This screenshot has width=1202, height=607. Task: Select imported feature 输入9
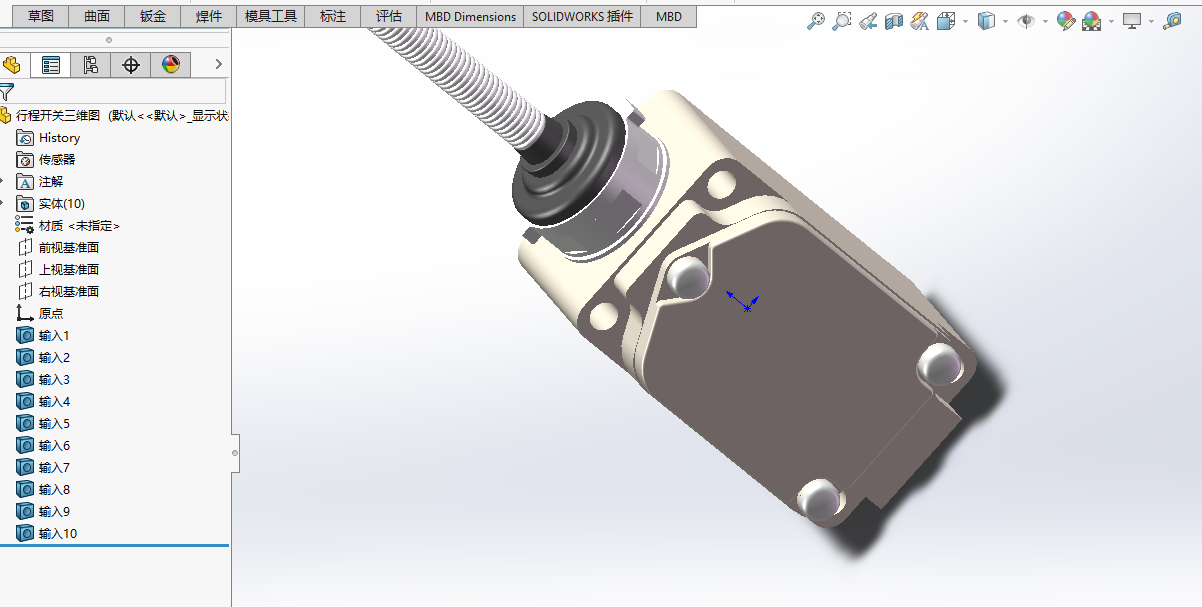click(43, 512)
